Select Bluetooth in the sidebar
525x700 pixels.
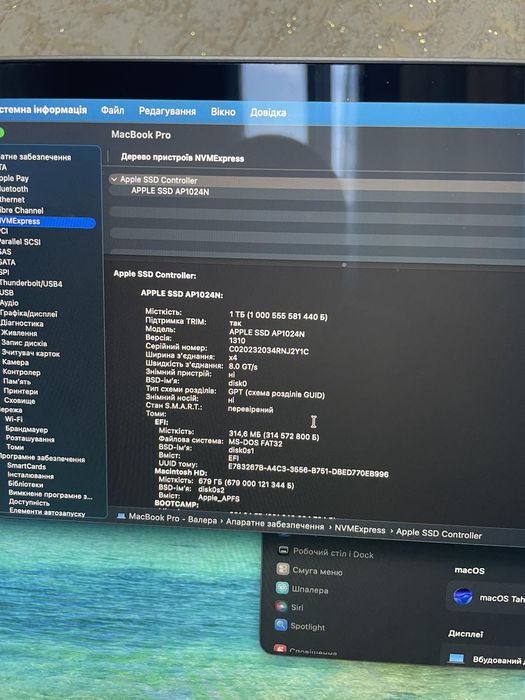14,189
